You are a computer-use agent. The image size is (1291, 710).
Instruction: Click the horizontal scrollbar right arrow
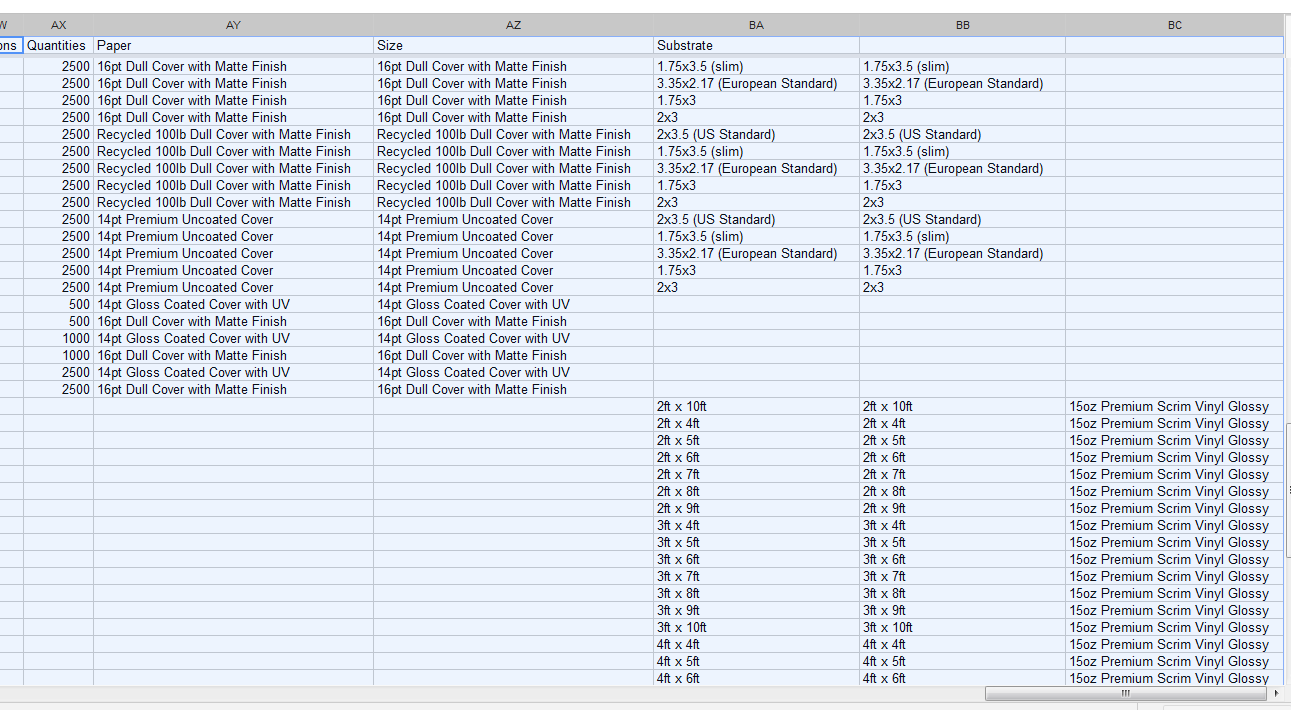(1275, 693)
